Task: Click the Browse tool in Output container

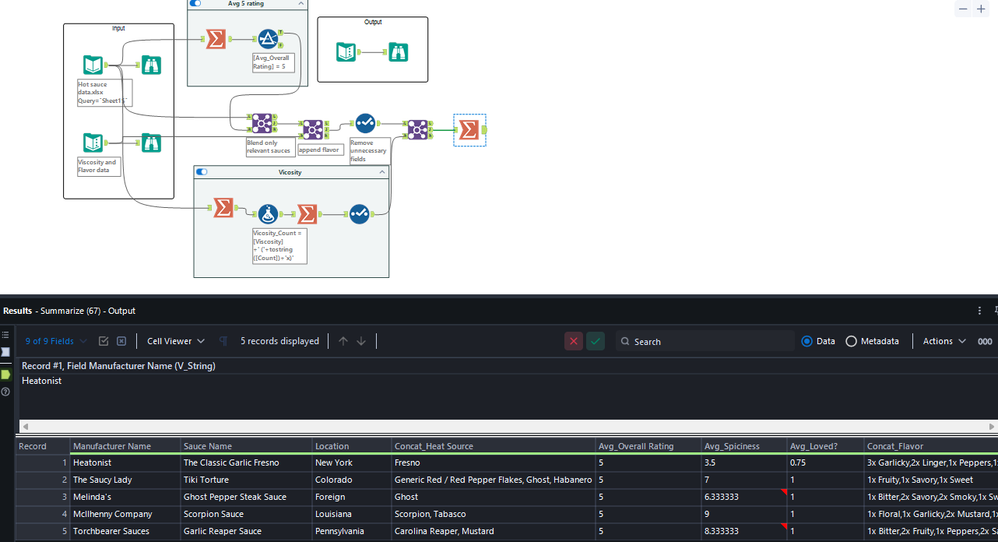Action: (397, 52)
